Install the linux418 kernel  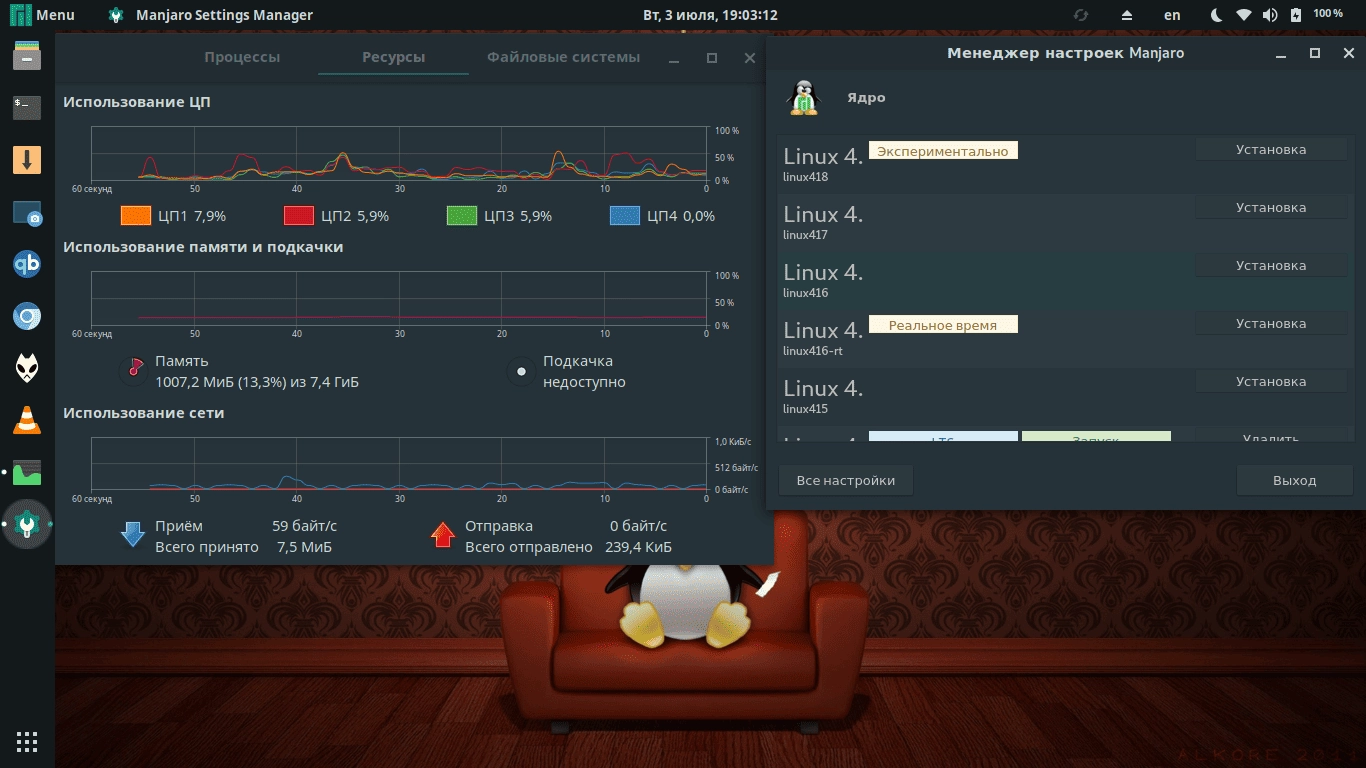pos(1270,149)
